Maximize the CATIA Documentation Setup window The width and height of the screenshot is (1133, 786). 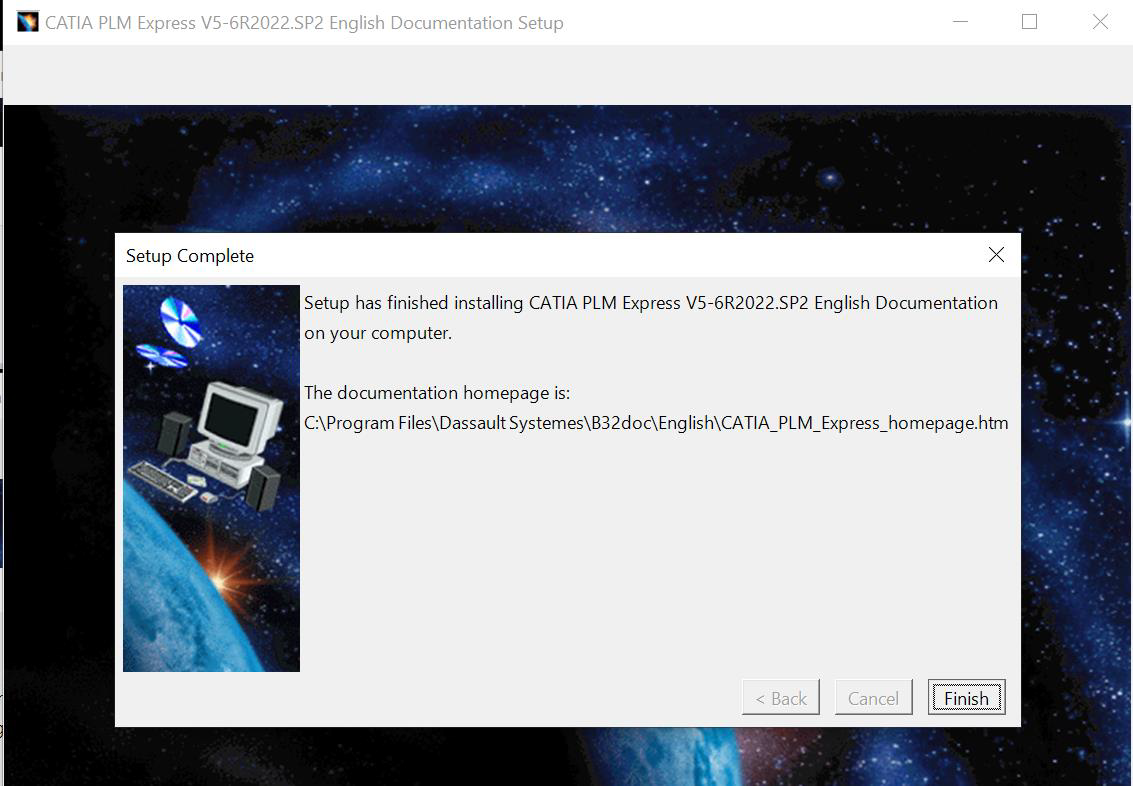[x=1030, y=22]
